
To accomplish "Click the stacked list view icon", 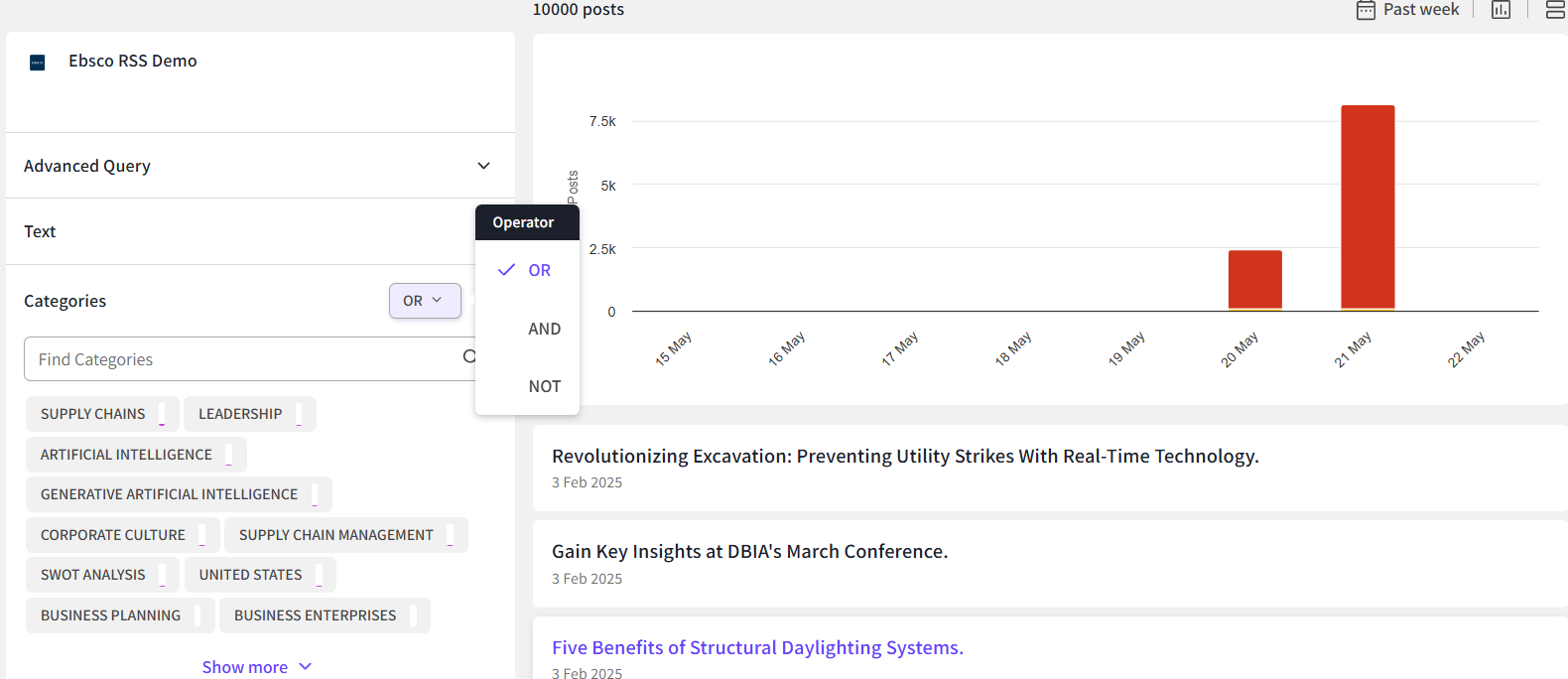I will click(1555, 10).
